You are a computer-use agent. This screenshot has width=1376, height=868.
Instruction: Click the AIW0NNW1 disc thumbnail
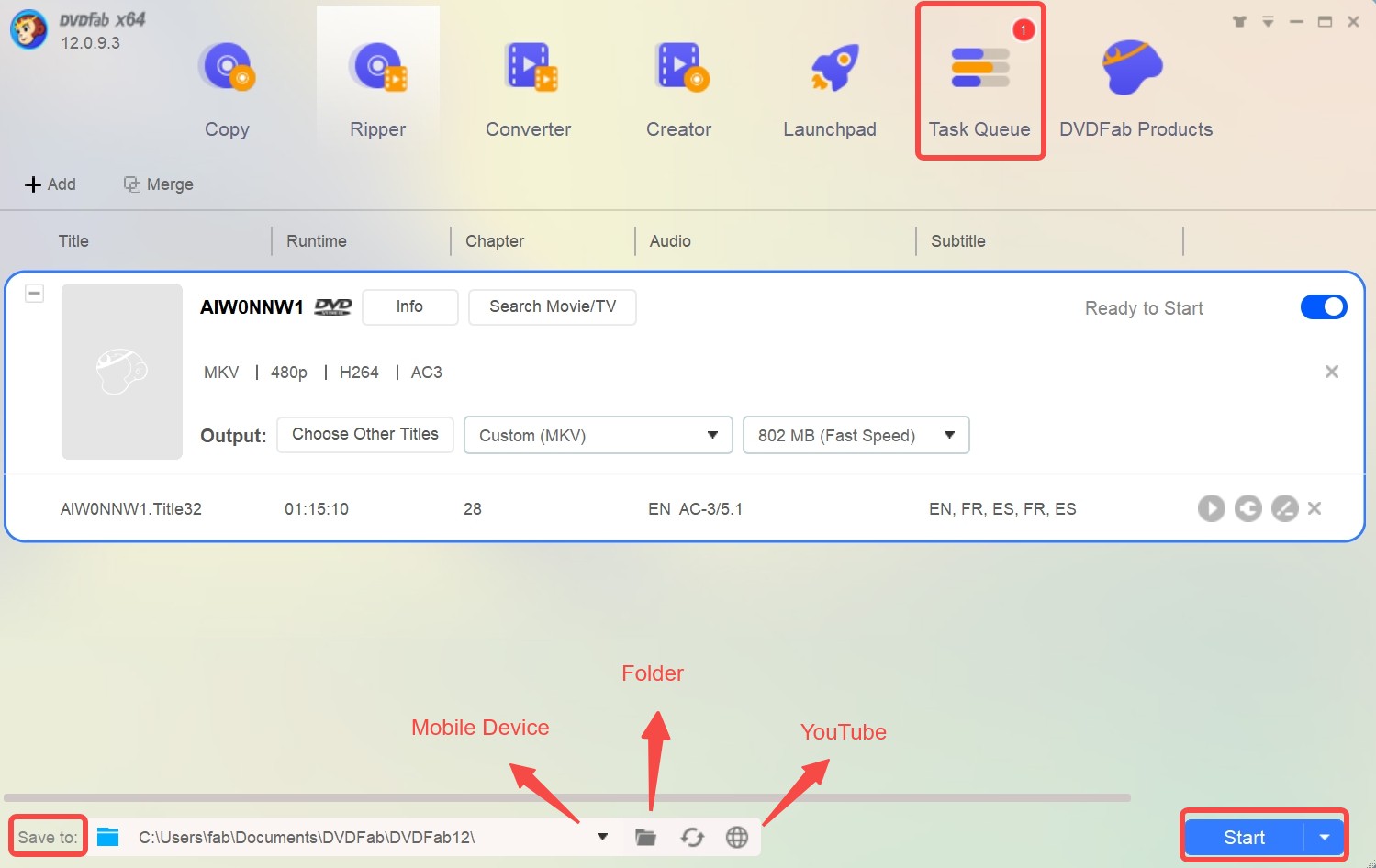tap(122, 372)
